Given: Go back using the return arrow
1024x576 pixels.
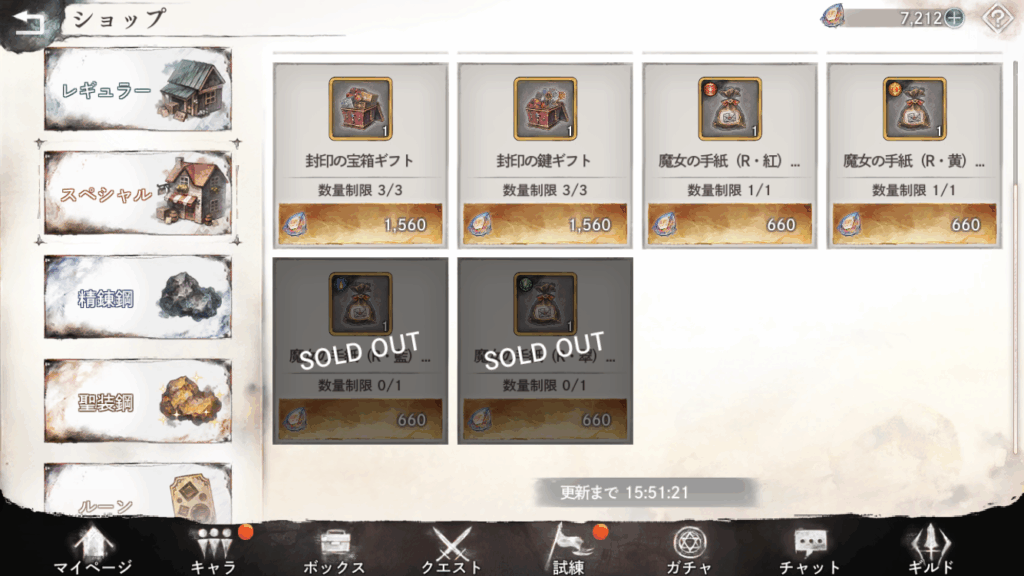Looking at the screenshot, I should click(x=29, y=22).
